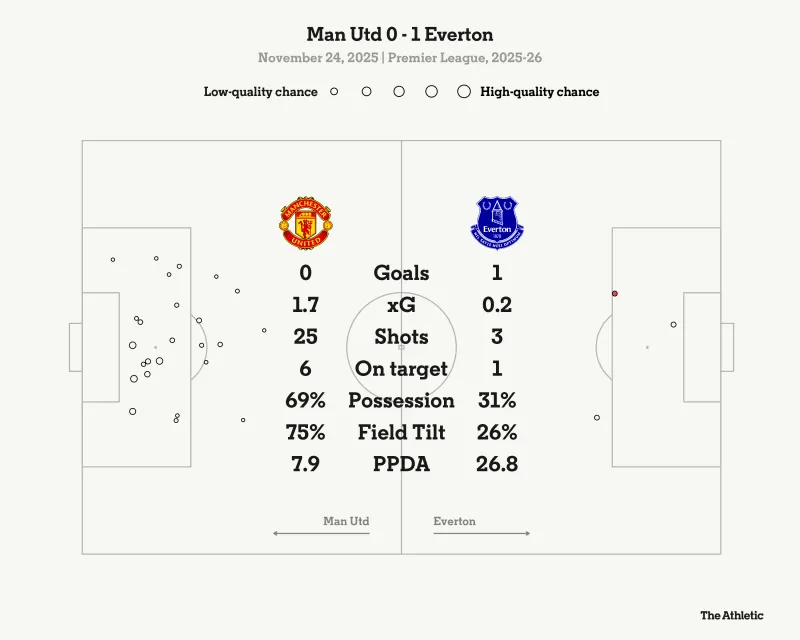
Task: Click the smallest low-quality chance legend circle
Action: [334, 91]
